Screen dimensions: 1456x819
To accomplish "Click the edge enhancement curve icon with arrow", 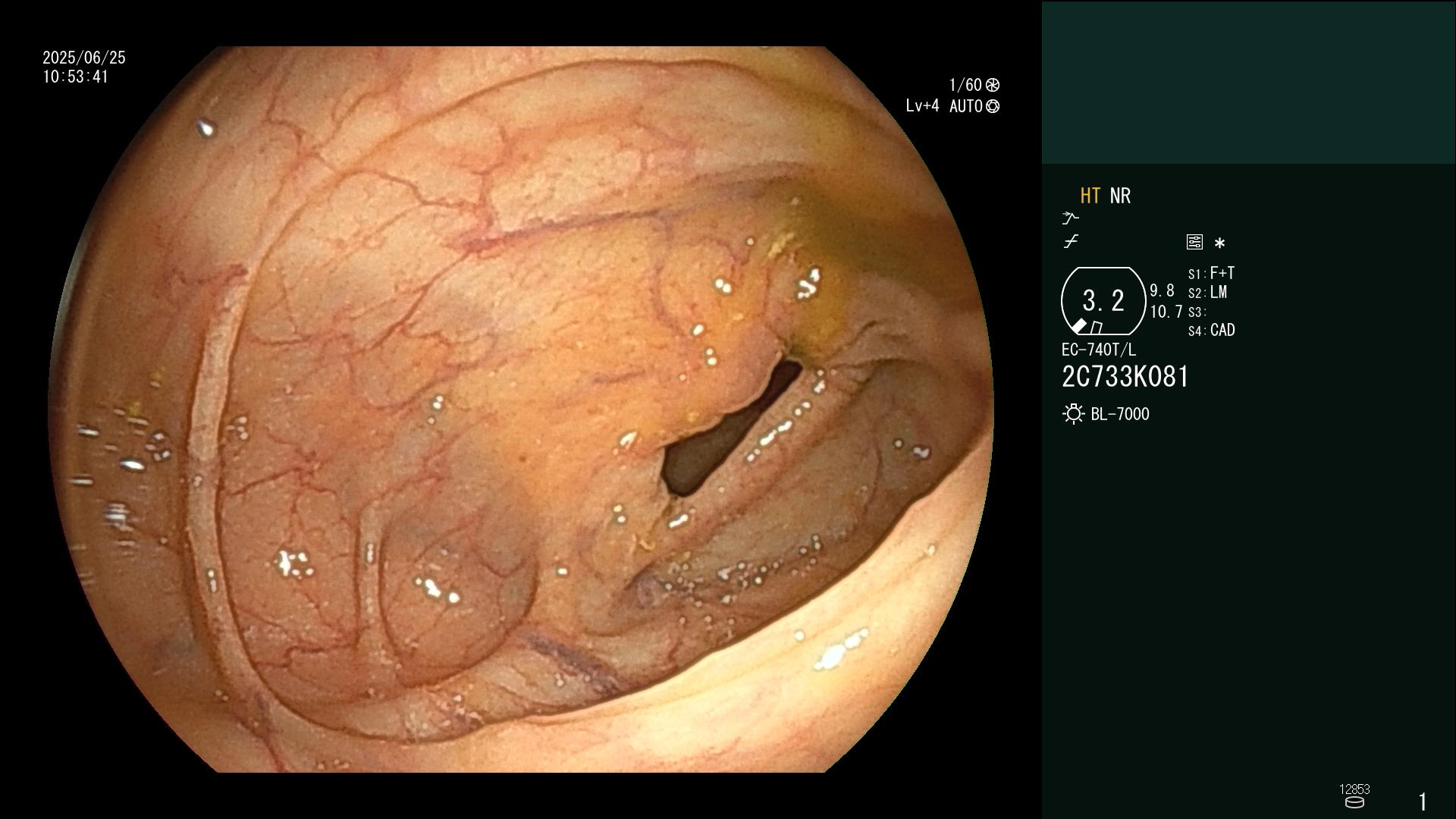I will pos(1070,218).
